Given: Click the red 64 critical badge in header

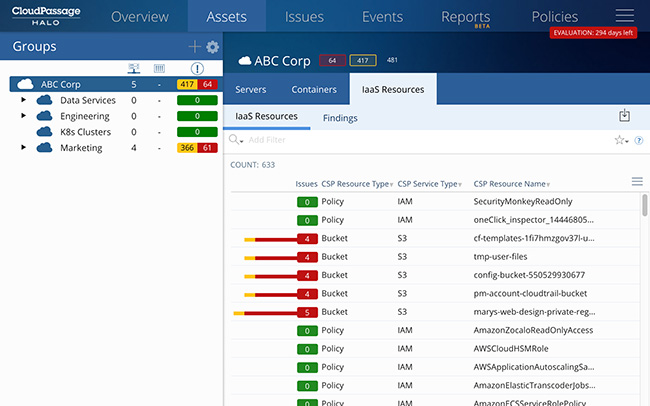Looking at the screenshot, I should [x=332, y=61].
